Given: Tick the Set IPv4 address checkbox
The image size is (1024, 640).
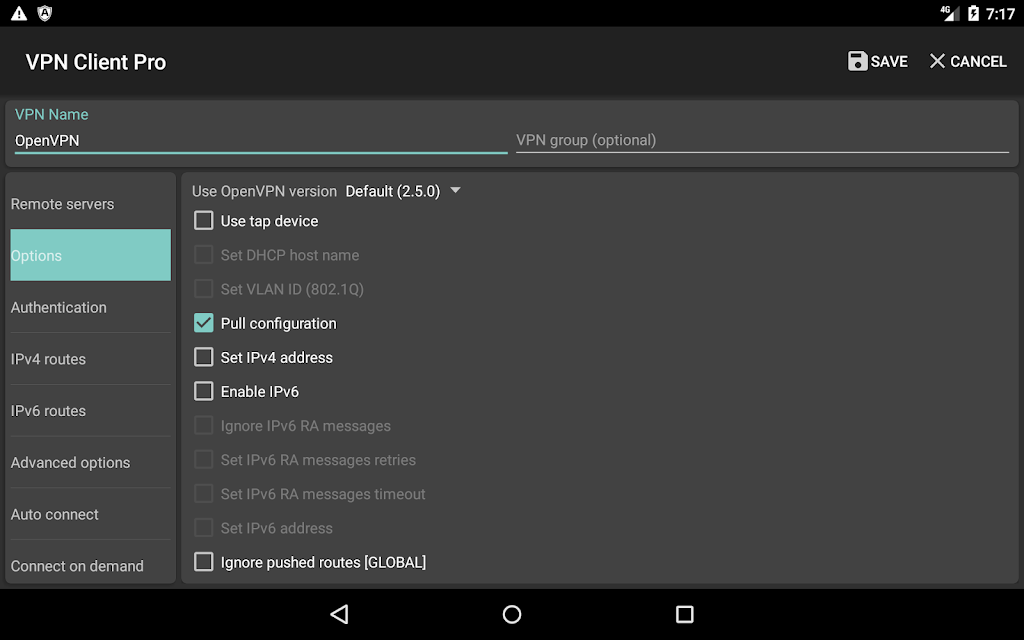Looking at the screenshot, I should pos(204,357).
